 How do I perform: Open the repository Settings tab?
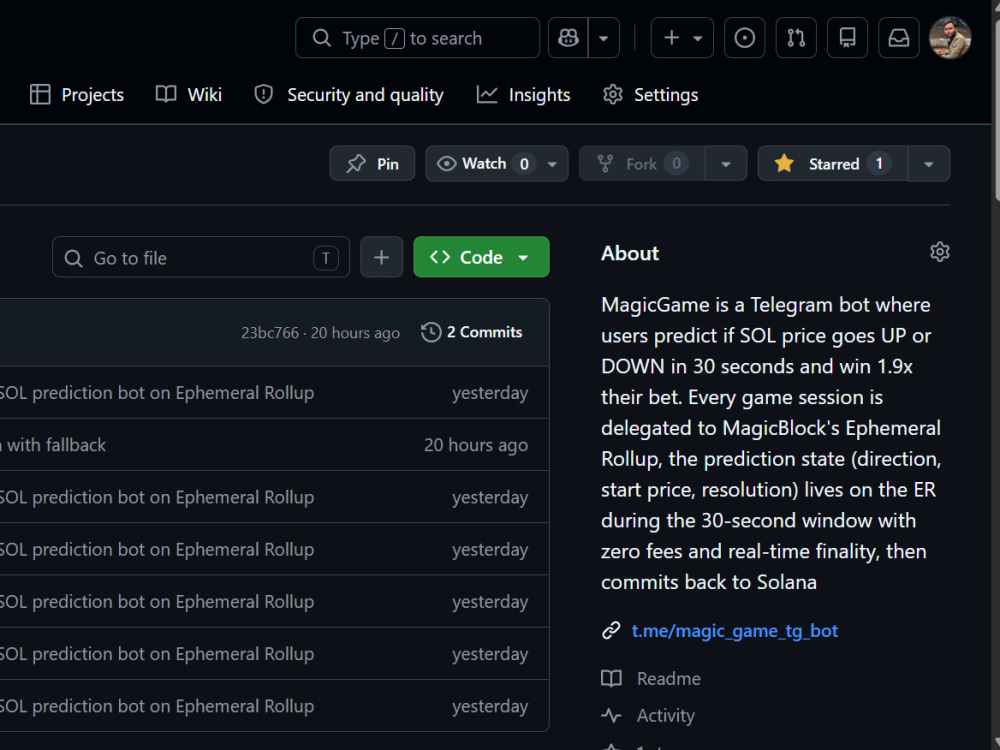(x=651, y=95)
